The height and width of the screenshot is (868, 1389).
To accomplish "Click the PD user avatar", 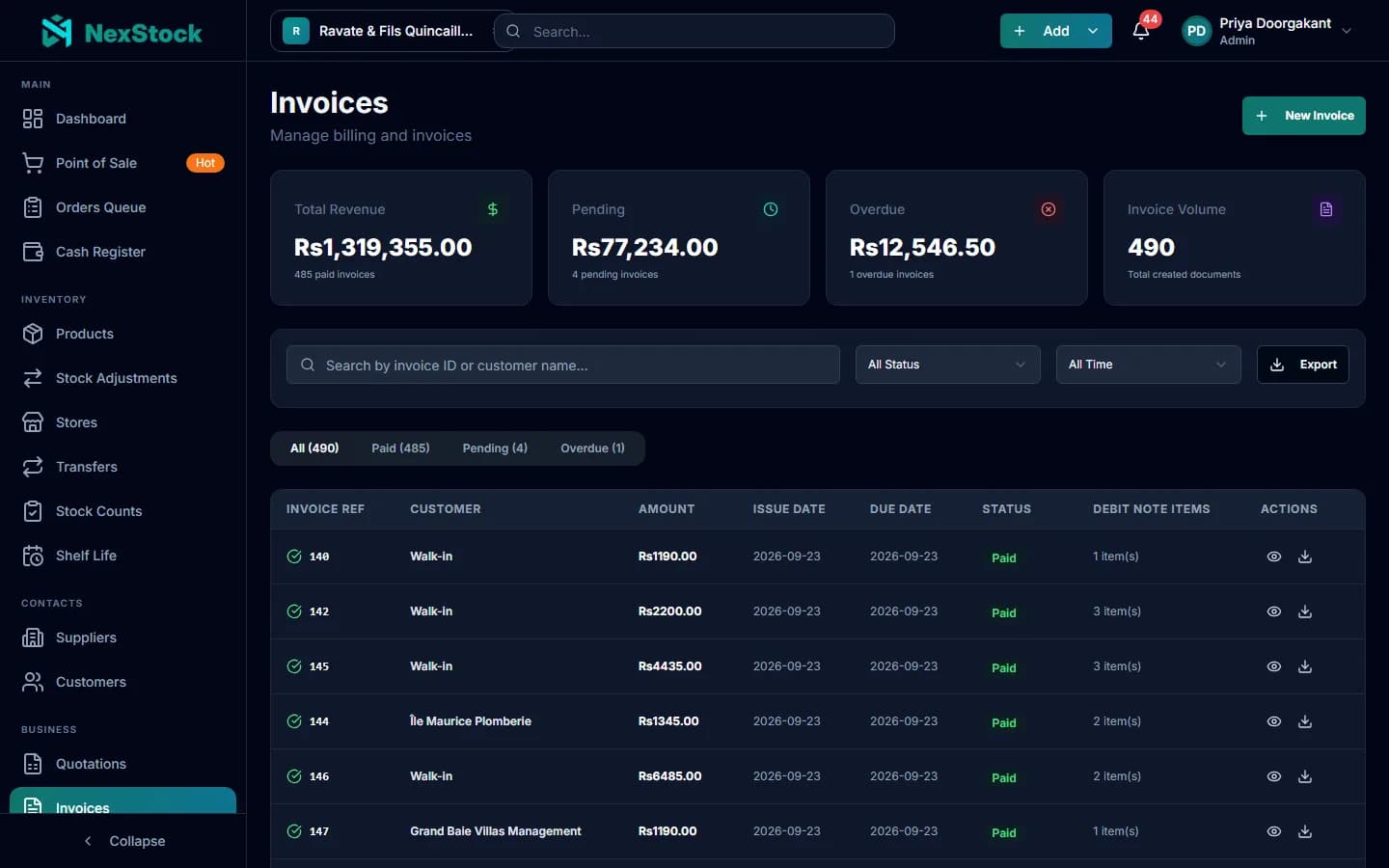I will click(1196, 31).
